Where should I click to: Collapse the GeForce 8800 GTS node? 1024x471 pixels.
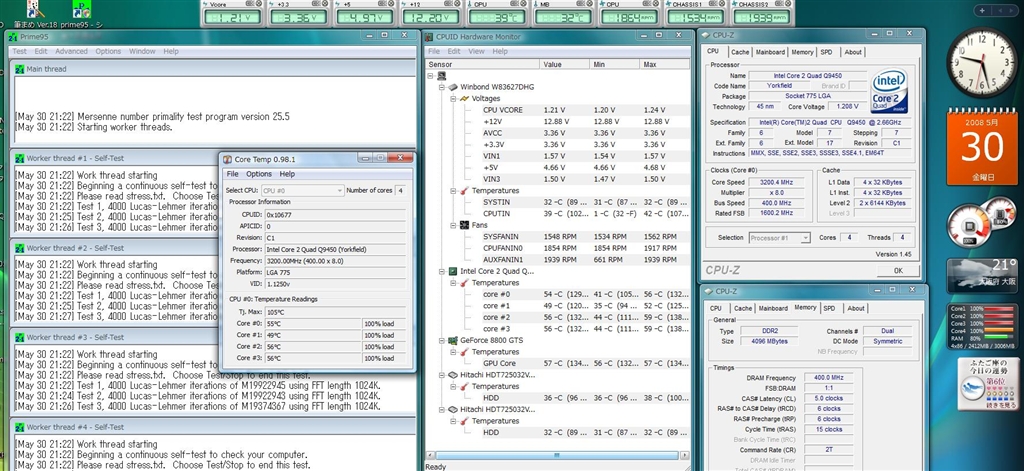tap(441, 340)
